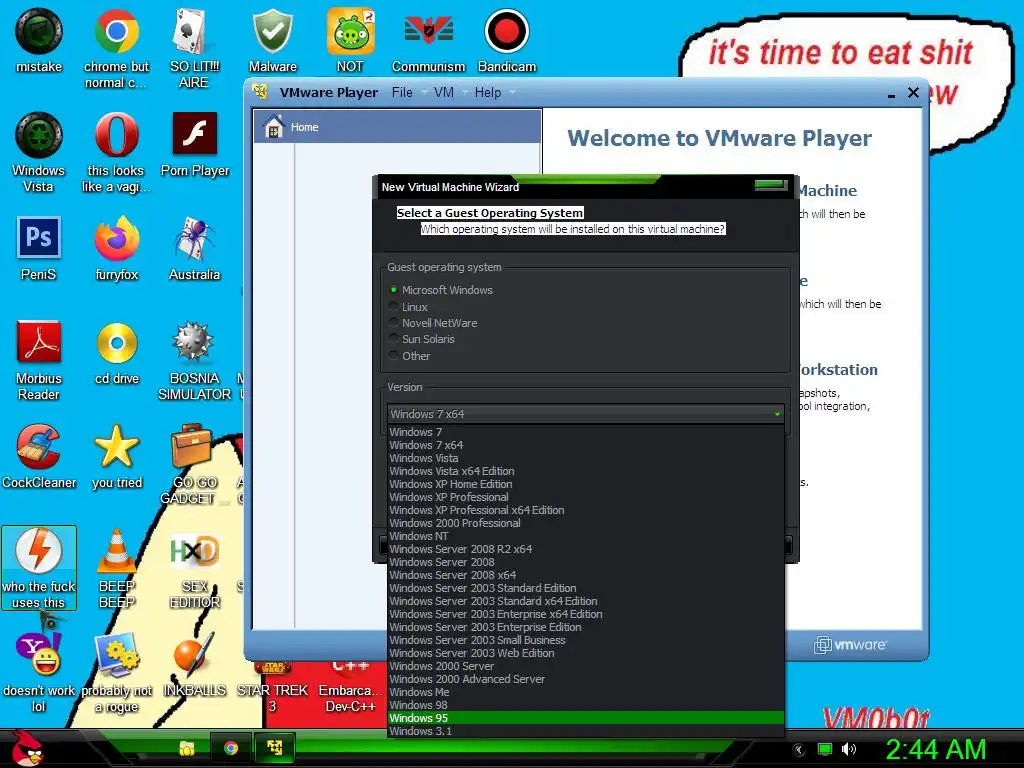Select the Other guest OS radio button
1024x768 pixels.
click(x=393, y=355)
